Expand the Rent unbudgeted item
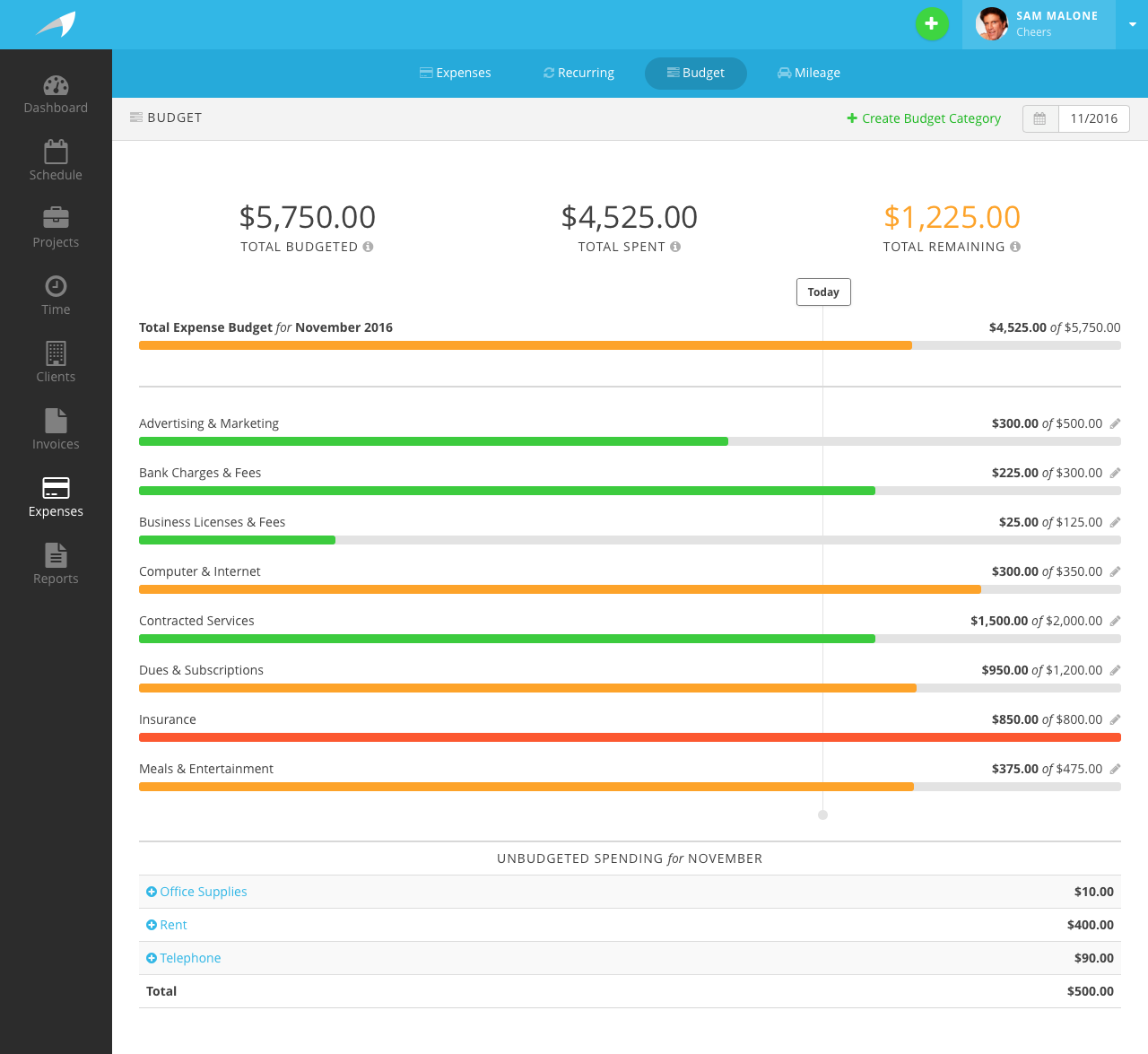The width and height of the screenshot is (1148, 1054). (152, 925)
